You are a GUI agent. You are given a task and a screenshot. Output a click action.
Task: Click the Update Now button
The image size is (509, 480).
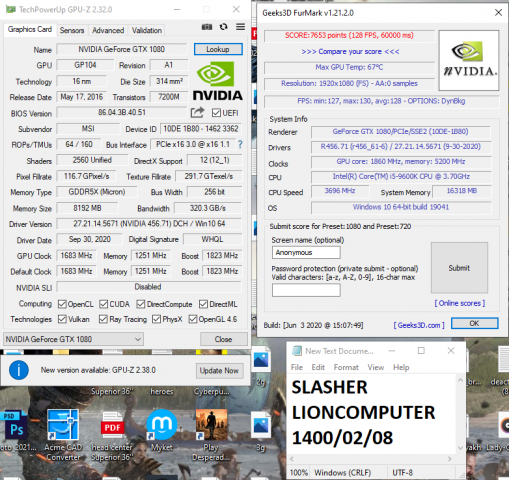click(x=219, y=371)
